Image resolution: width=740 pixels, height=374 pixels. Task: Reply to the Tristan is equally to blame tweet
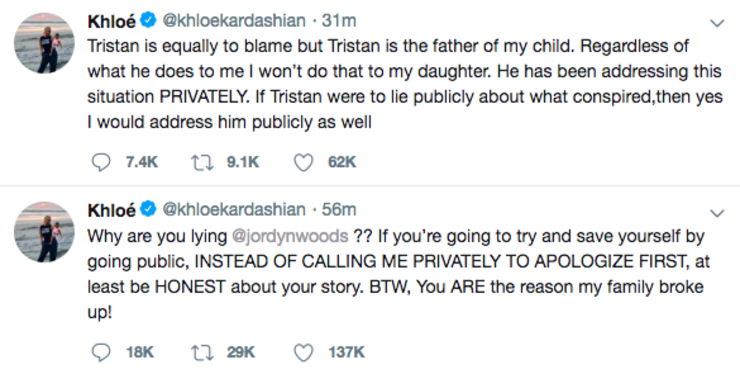(x=101, y=162)
